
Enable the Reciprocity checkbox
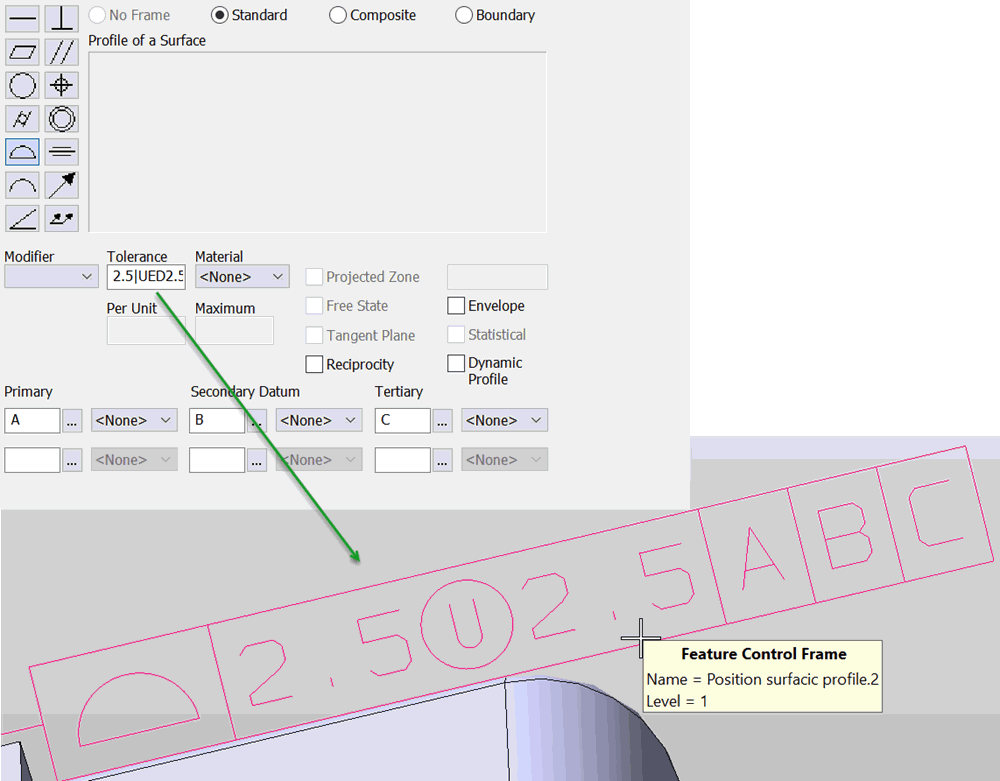click(314, 364)
